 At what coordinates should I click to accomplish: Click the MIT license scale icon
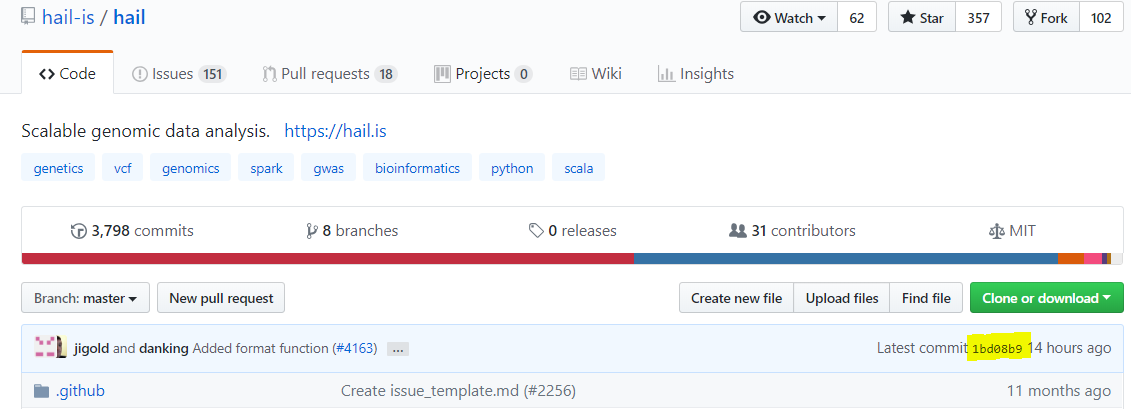pos(997,232)
